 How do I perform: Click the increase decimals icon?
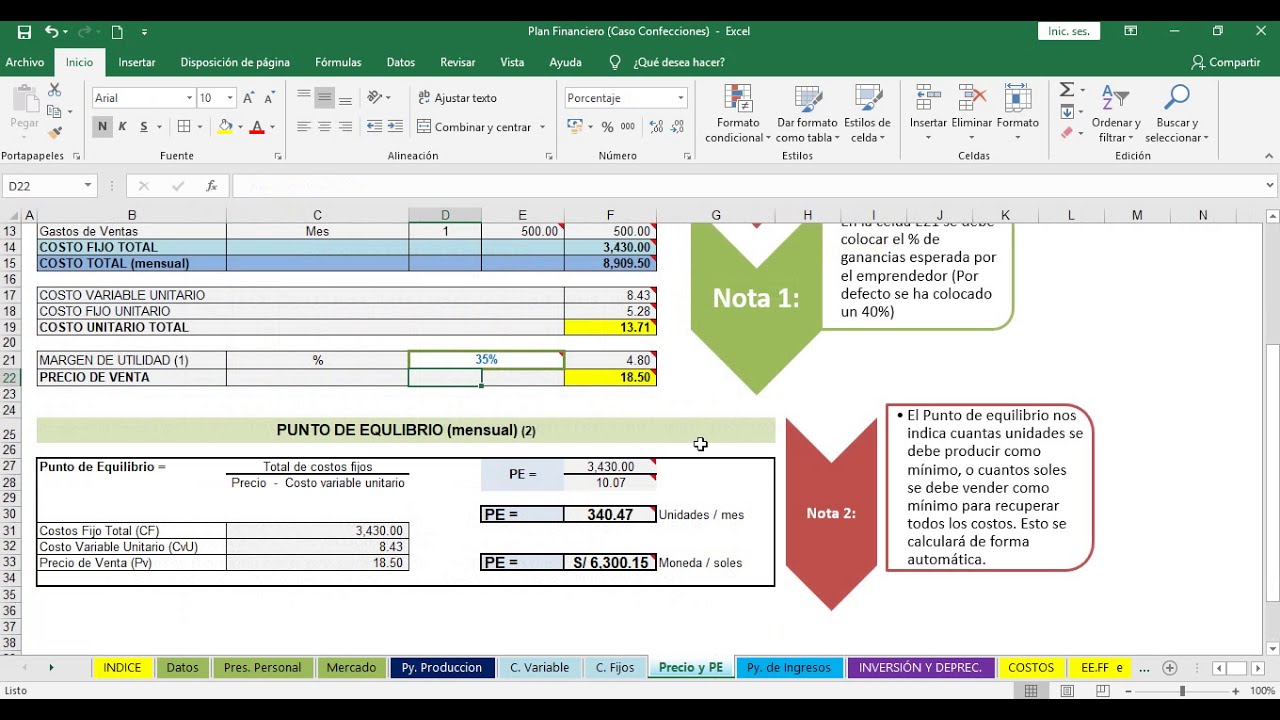(x=656, y=127)
